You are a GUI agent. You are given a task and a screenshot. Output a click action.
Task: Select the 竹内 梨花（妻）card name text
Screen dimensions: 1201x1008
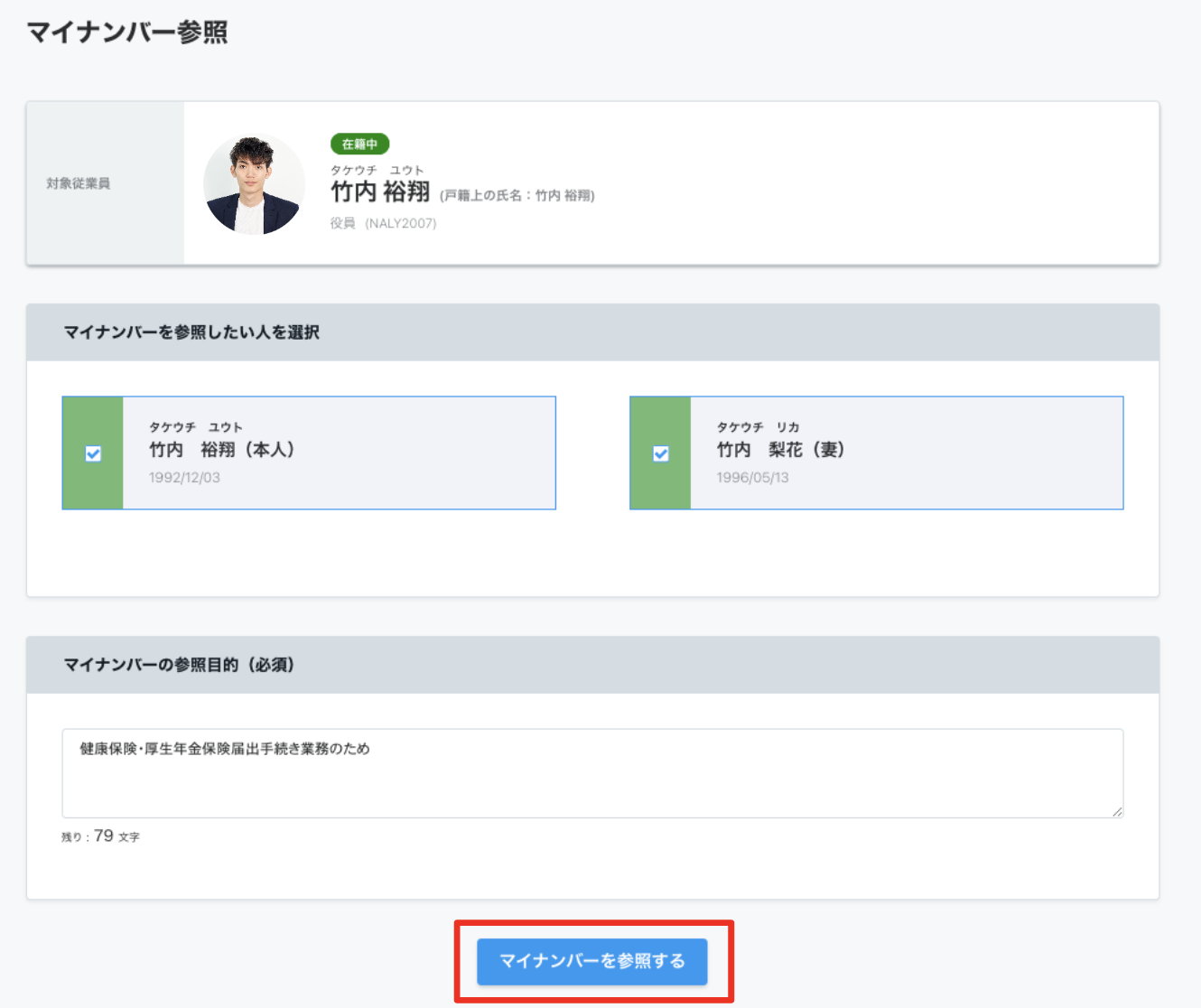point(781,449)
